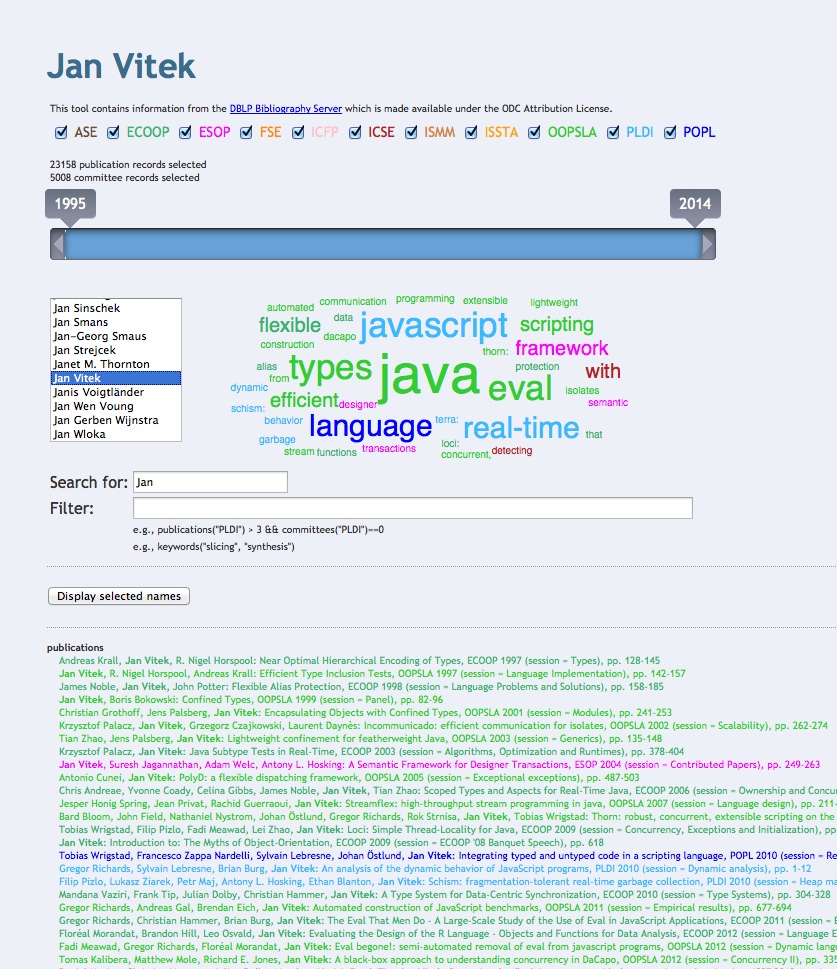Click the word javascript in word cloud
837x969 pixels.
click(433, 325)
